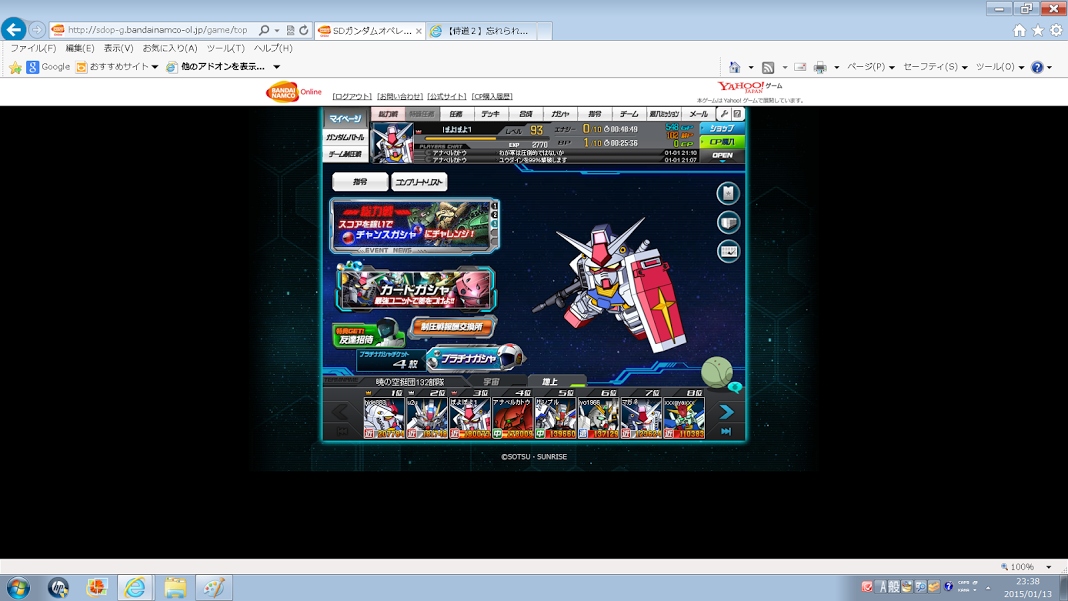
Task: Expand the chat with the OPEN button
Action: [x=722, y=156]
